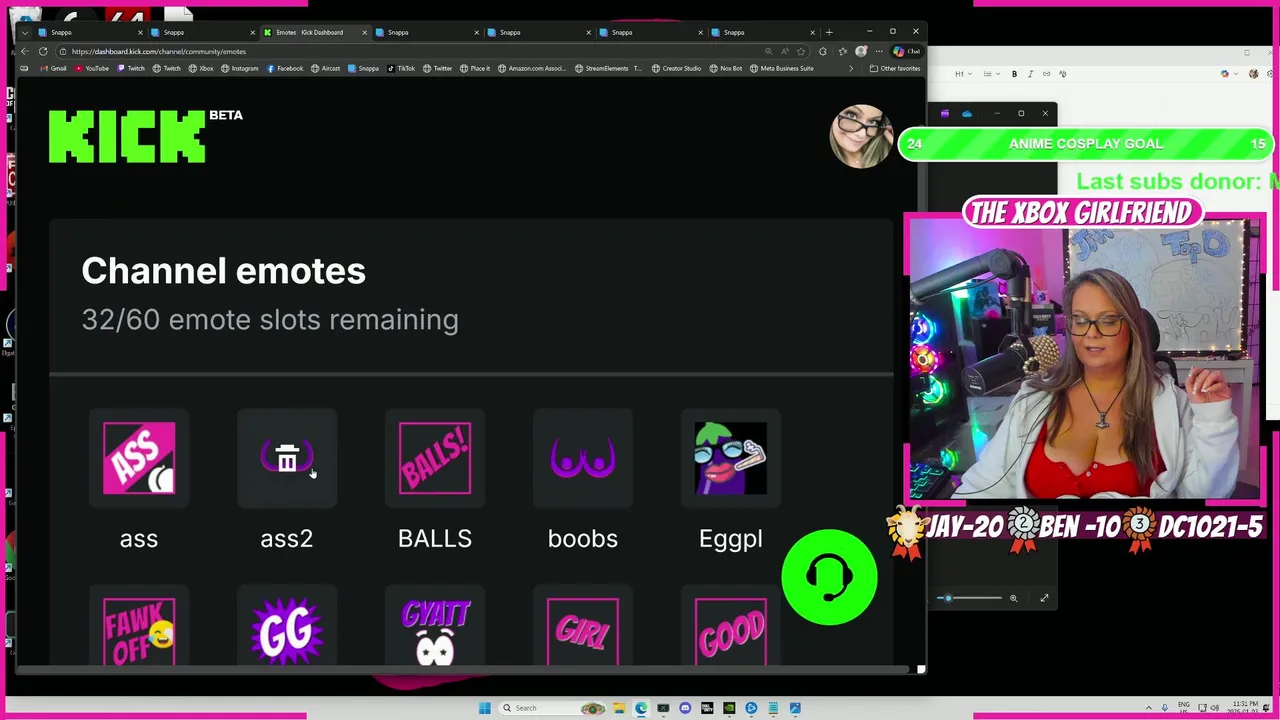The width and height of the screenshot is (1280, 720).
Task: Open the Gmail bookmark
Action: point(54,68)
